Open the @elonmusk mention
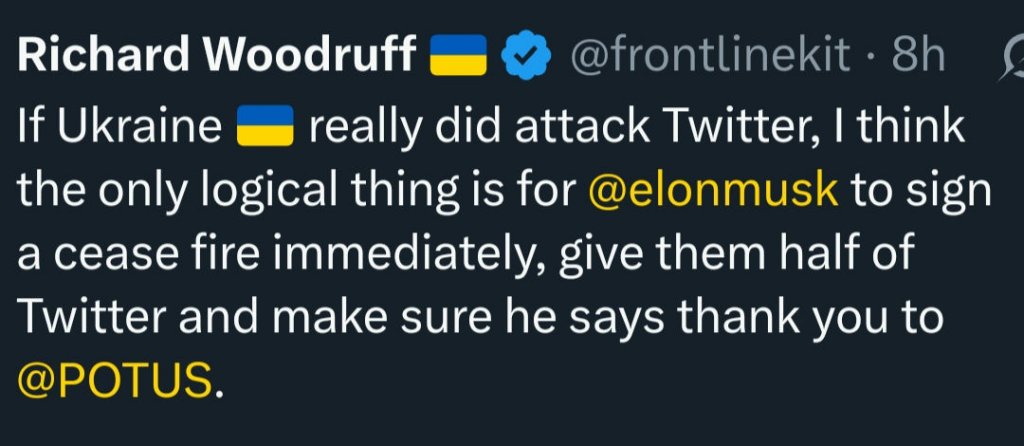 (x=714, y=191)
